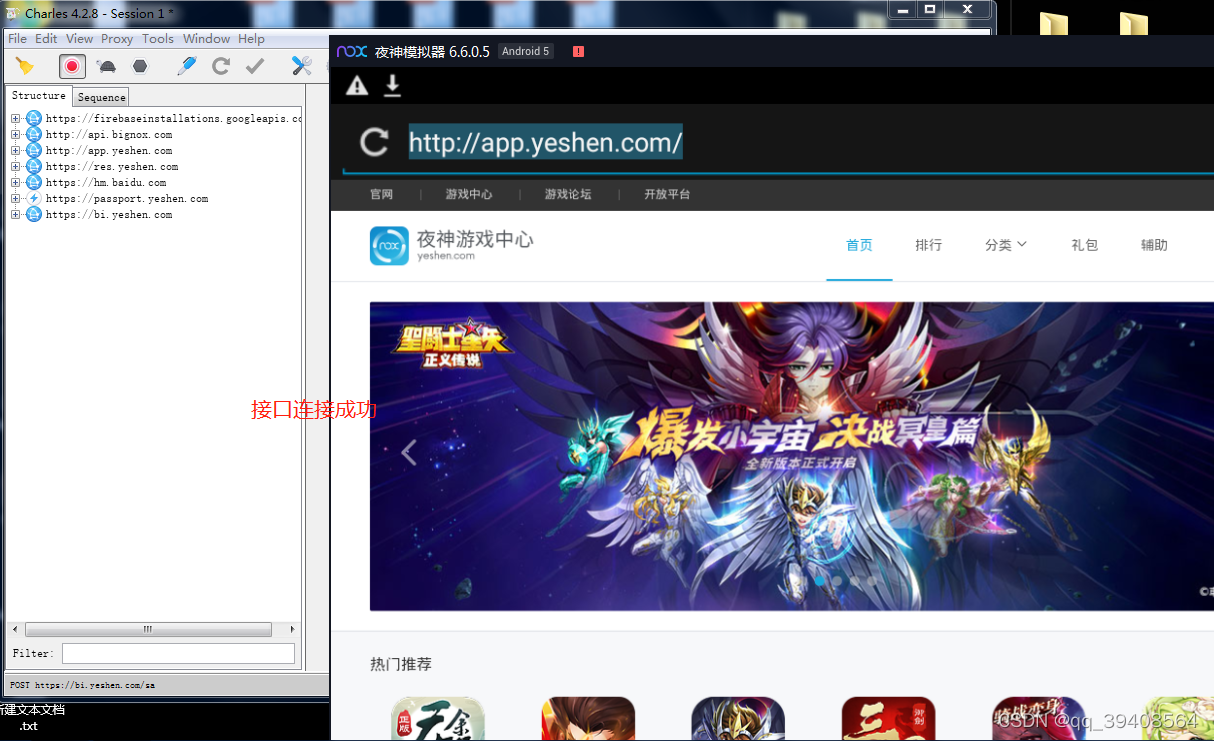Click the warning triangle icon in Nox

click(x=357, y=86)
